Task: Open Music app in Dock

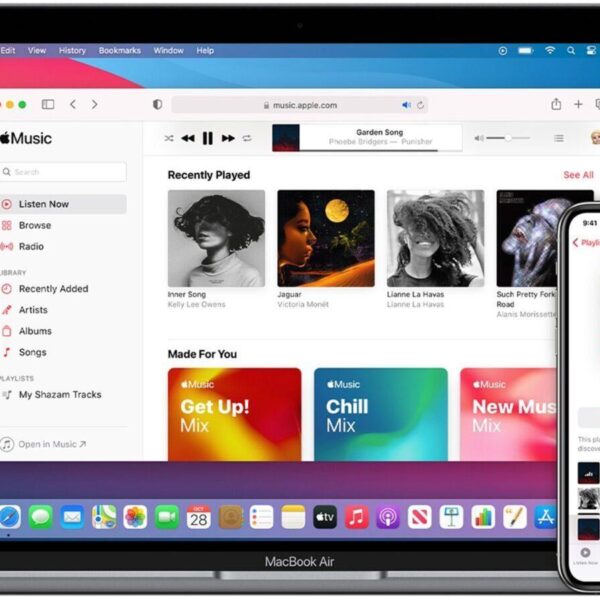Action: tap(357, 517)
